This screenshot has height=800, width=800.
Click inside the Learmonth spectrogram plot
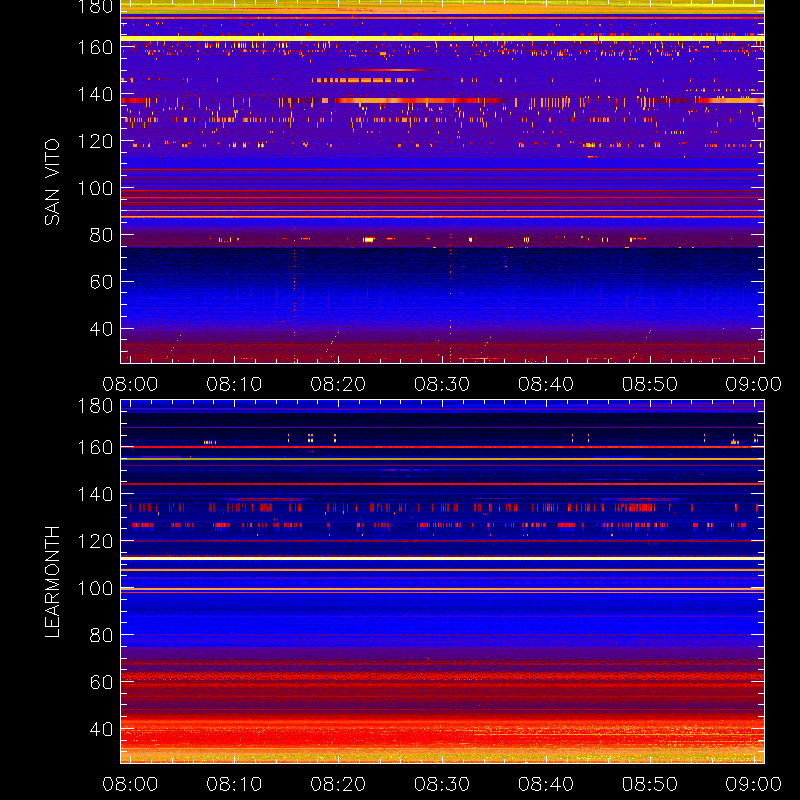click(442, 582)
